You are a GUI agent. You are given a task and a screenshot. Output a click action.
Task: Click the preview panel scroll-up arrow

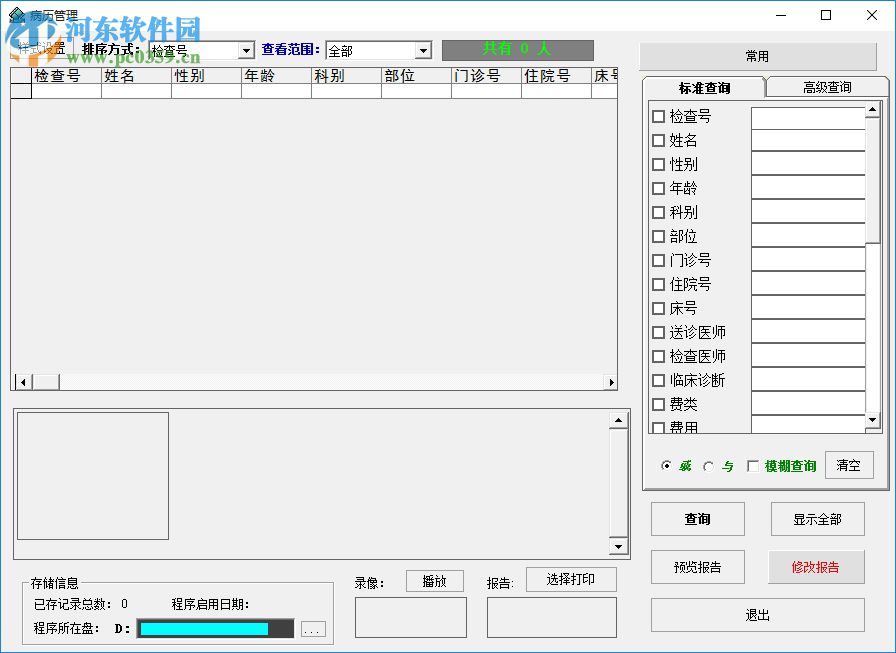(x=618, y=421)
